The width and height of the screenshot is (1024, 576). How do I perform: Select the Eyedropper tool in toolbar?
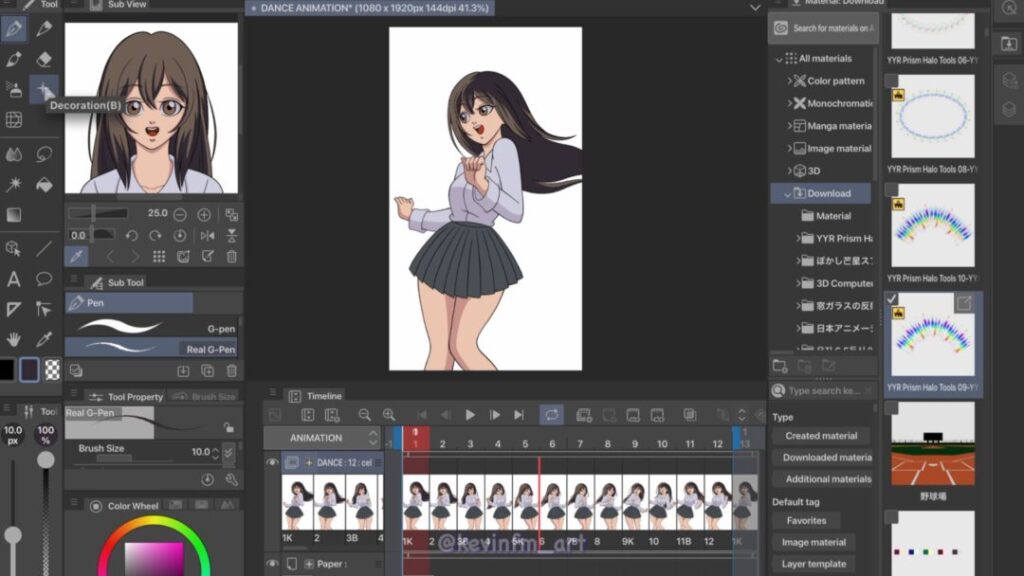44,339
